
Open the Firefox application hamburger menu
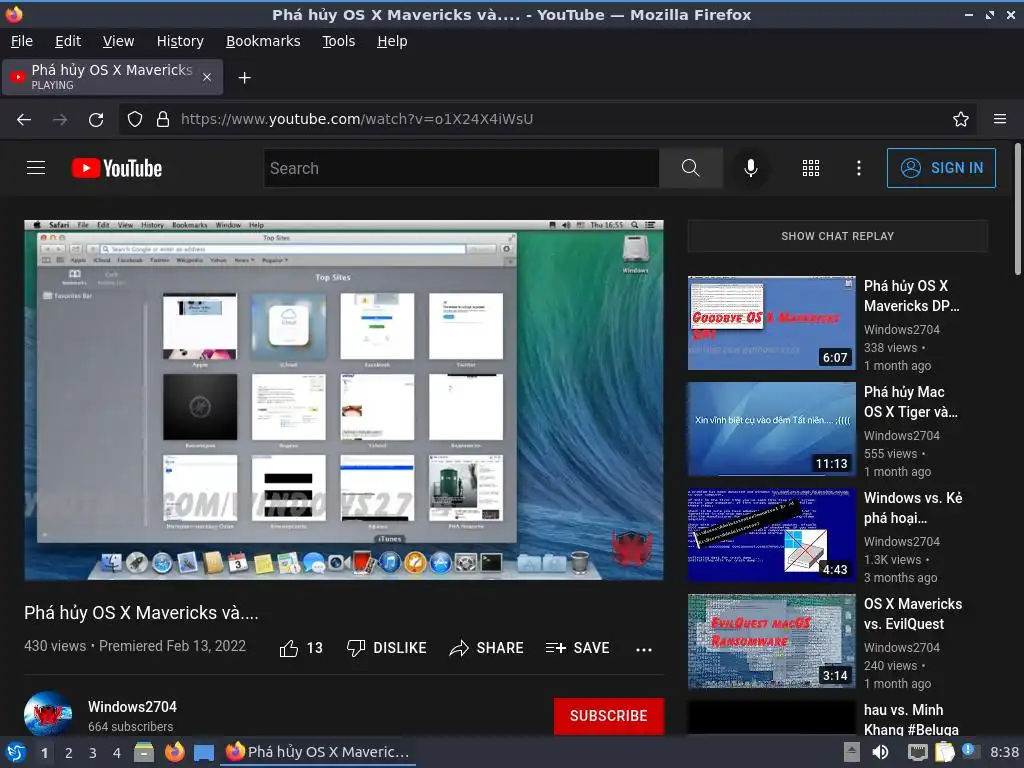(1000, 119)
